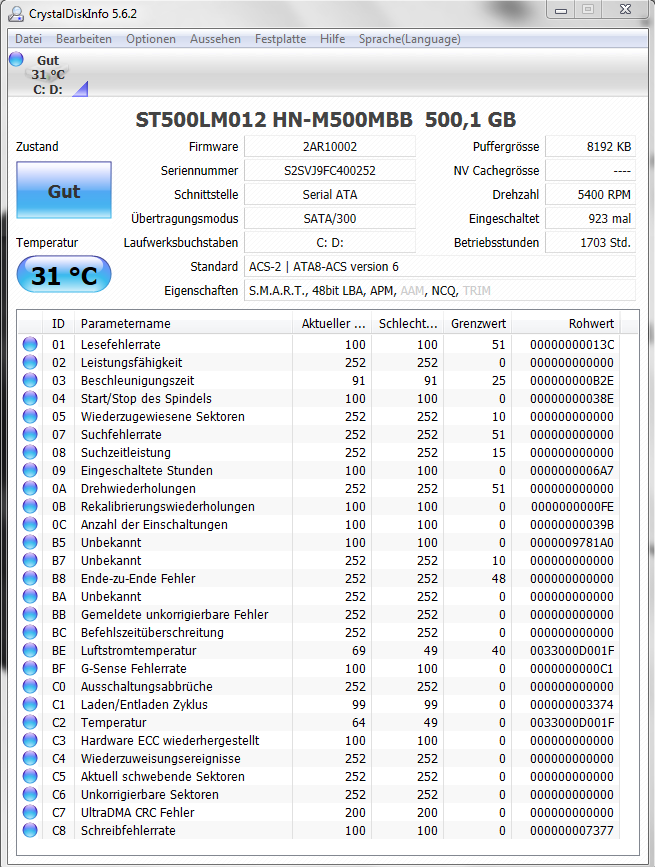Click status orb for Beschleunigungszeit row
The height and width of the screenshot is (867, 655).
pos(30,380)
